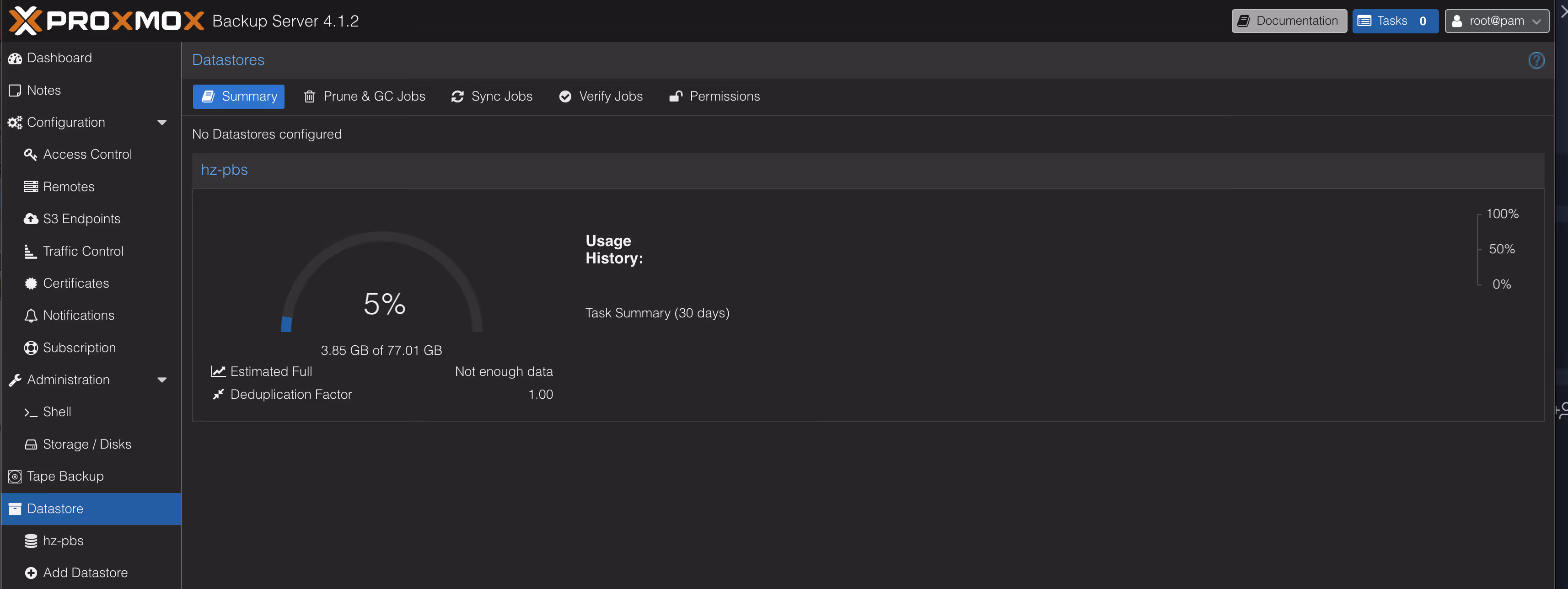The image size is (1568, 589).
Task: Collapse the Administration section arrow
Action: 162,380
